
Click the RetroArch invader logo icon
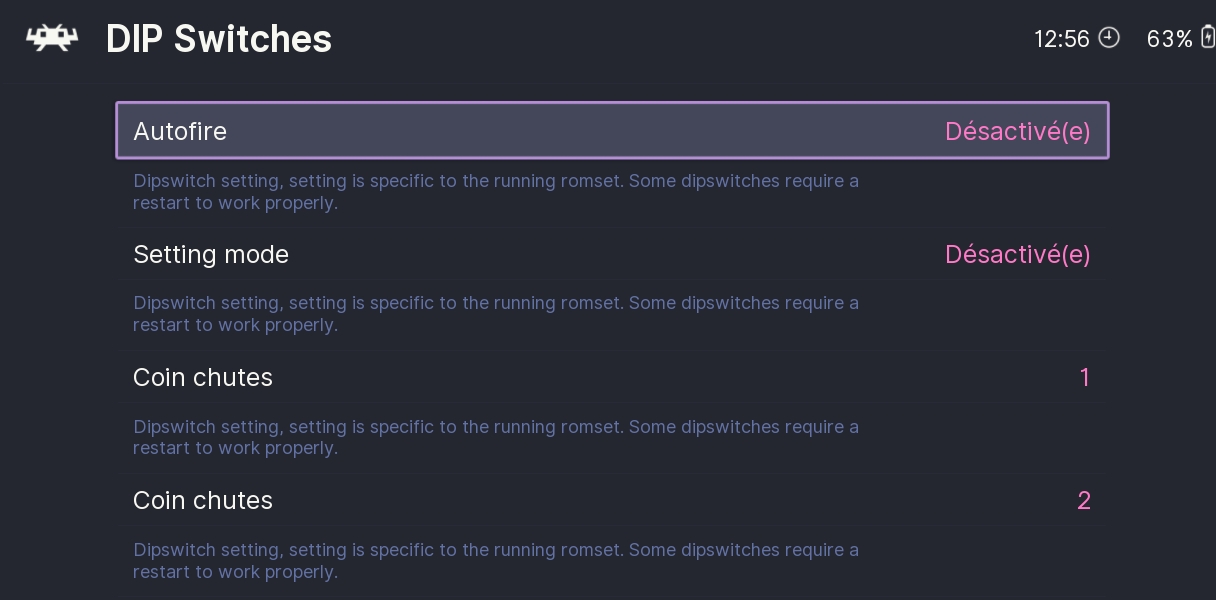[52, 38]
